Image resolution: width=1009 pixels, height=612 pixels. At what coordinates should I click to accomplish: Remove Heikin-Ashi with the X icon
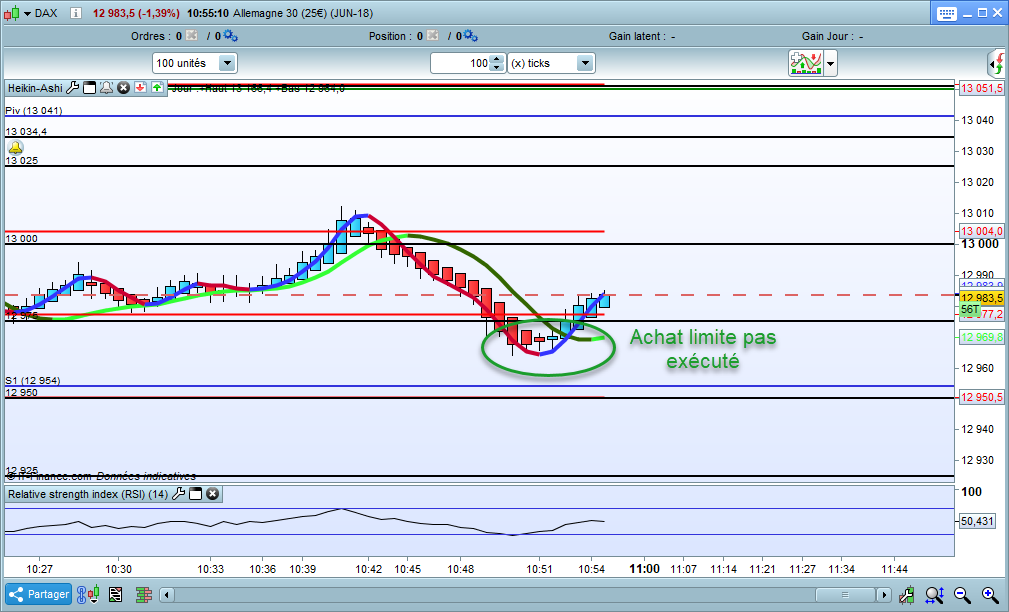click(x=124, y=88)
